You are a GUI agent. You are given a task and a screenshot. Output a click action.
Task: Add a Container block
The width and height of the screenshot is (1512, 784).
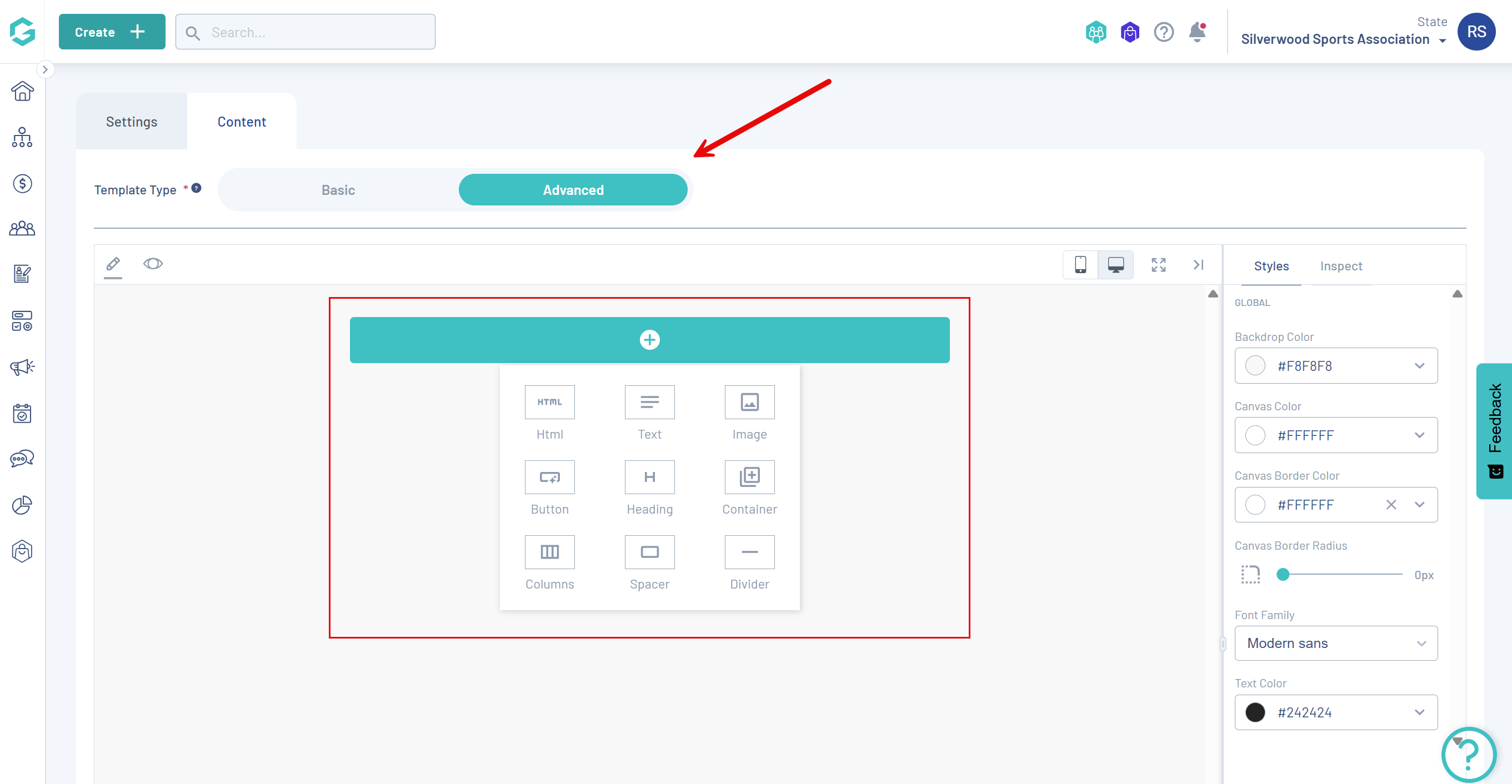(749, 477)
